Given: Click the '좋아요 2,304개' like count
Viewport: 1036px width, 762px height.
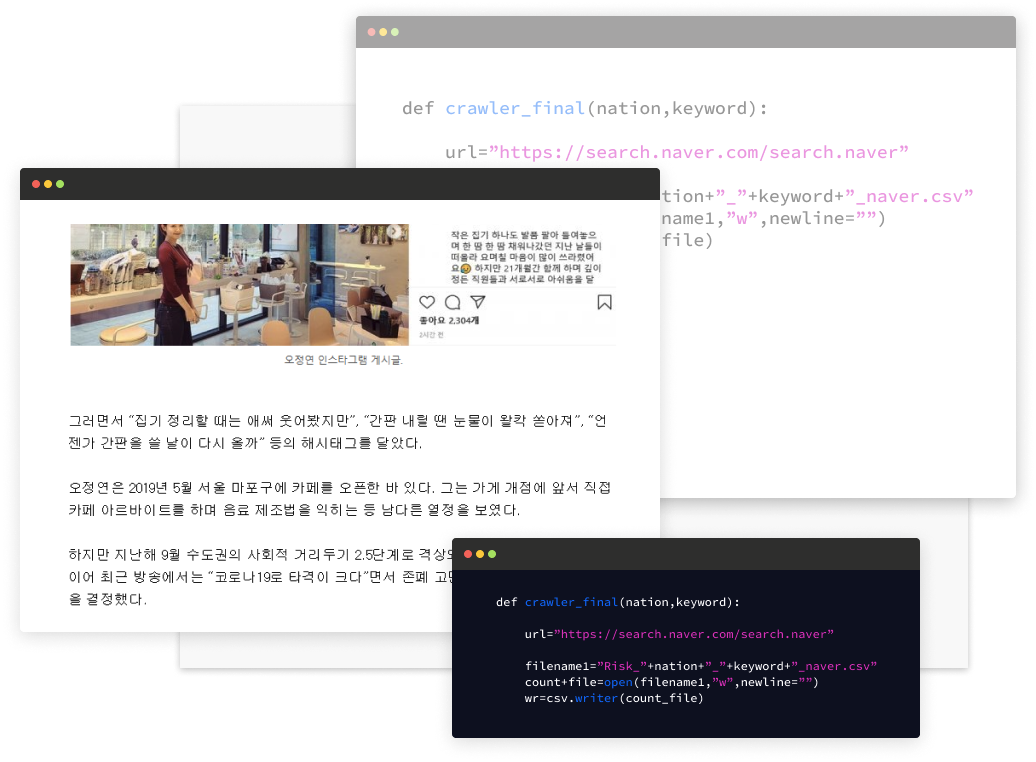Looking at the screenshot, I should point(449,321).
